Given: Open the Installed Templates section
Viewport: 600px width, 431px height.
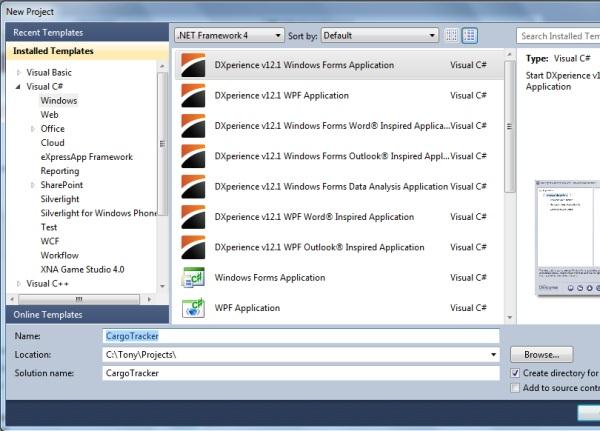Looking at the screenshot, I should click(x=88, y=51).
